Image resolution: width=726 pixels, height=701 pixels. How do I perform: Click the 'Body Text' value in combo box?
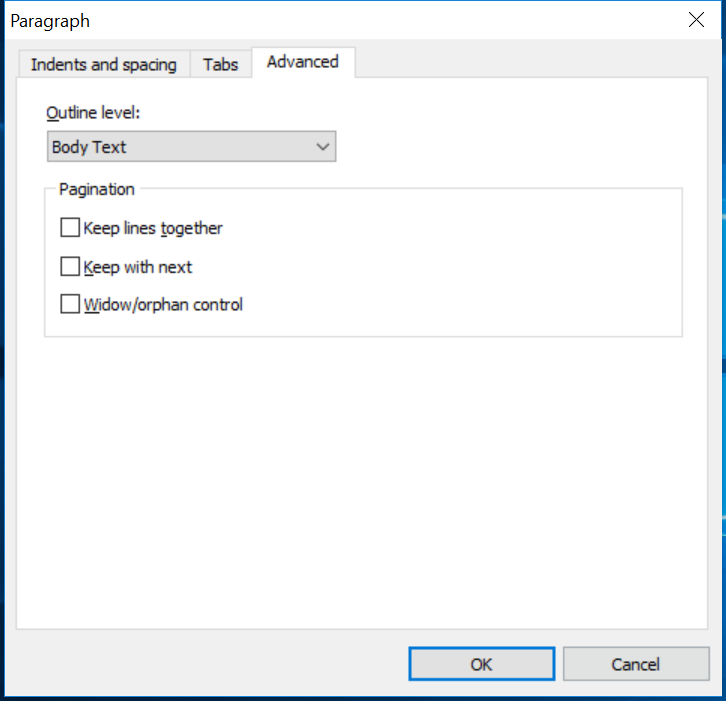90,147
